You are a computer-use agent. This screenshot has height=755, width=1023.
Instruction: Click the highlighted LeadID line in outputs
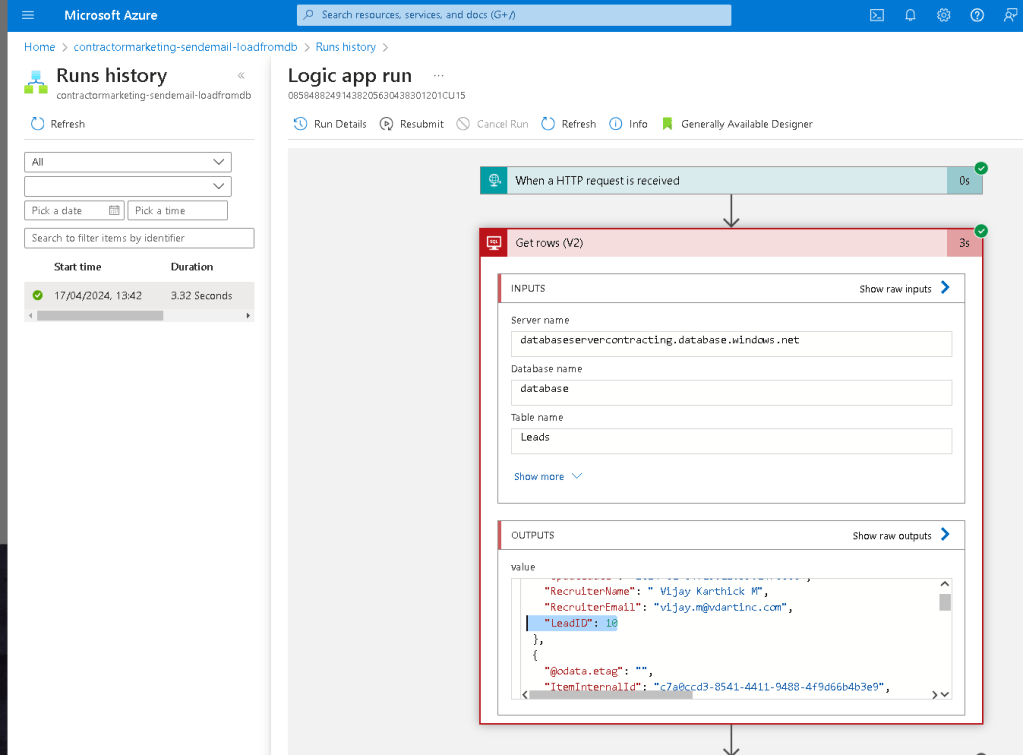[x=572, y=623]
